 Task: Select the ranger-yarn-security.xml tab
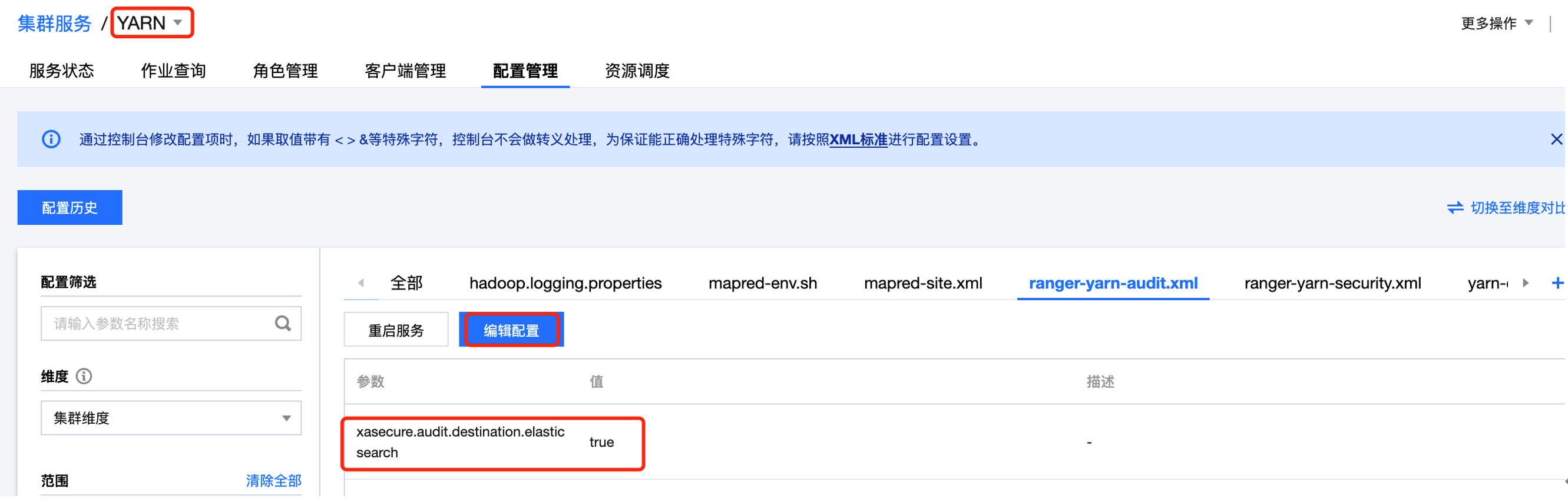coord(1332,284)
